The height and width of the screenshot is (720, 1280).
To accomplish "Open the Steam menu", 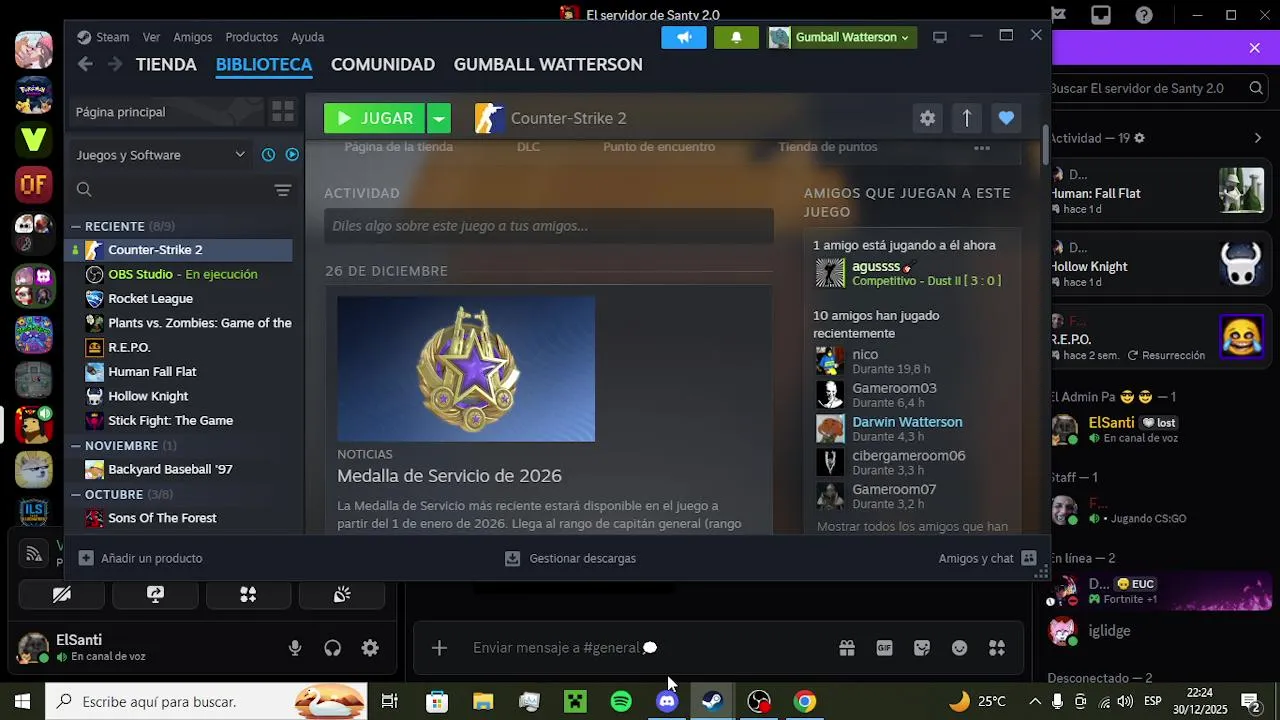I will (x=103, y=37).
